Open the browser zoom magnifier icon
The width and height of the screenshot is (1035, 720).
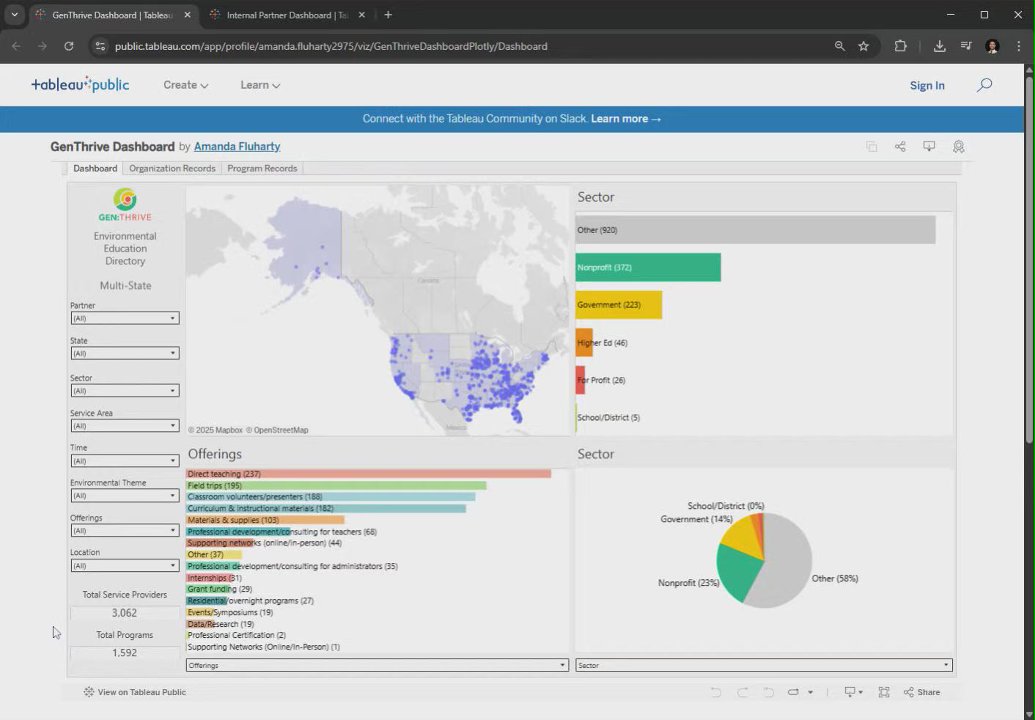pos(840,46)
